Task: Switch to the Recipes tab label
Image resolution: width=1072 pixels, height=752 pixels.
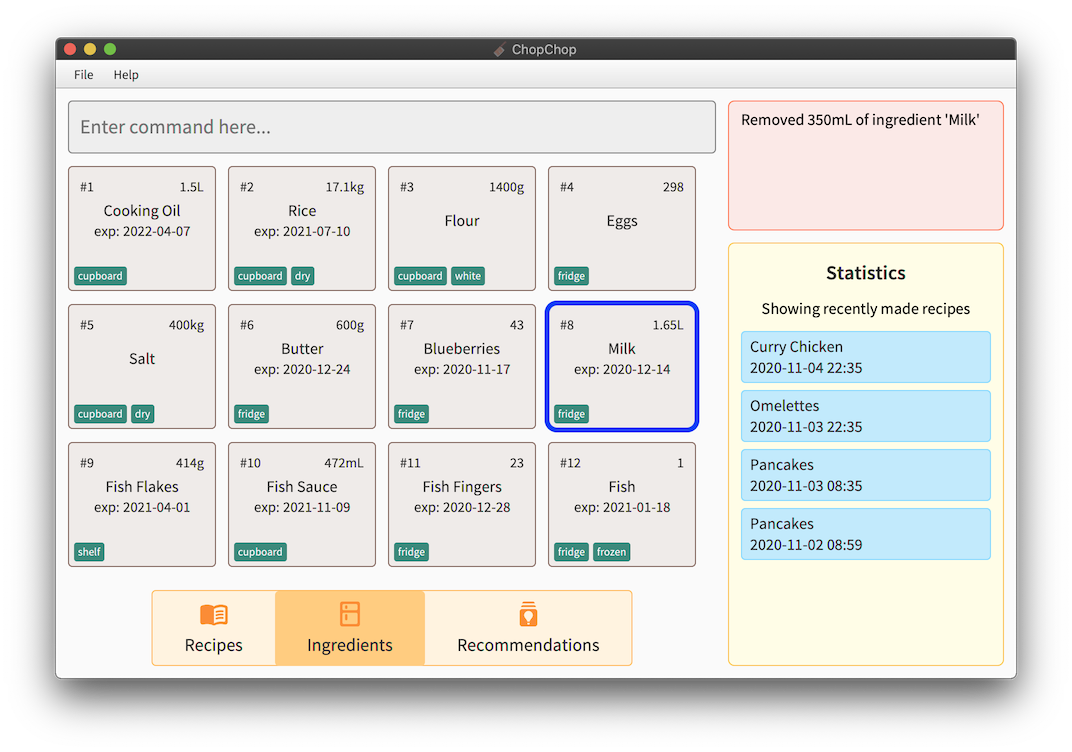Action: coord(213,645)
